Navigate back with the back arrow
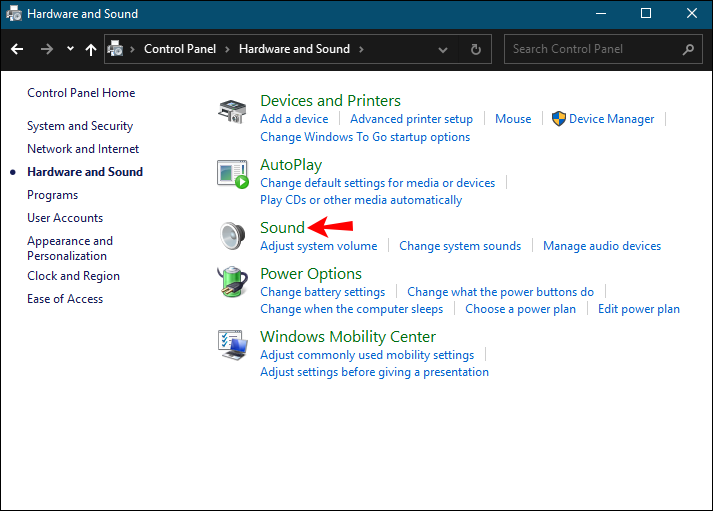 point(17,49)
